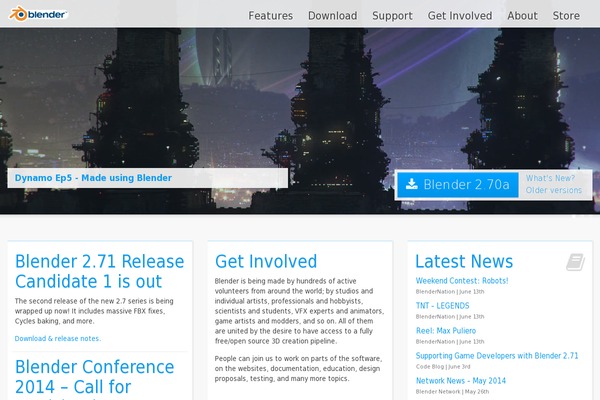Read Weekend Contest: Robots! news item
Screen dimensions: 600x400
click(x=462, y=281)
